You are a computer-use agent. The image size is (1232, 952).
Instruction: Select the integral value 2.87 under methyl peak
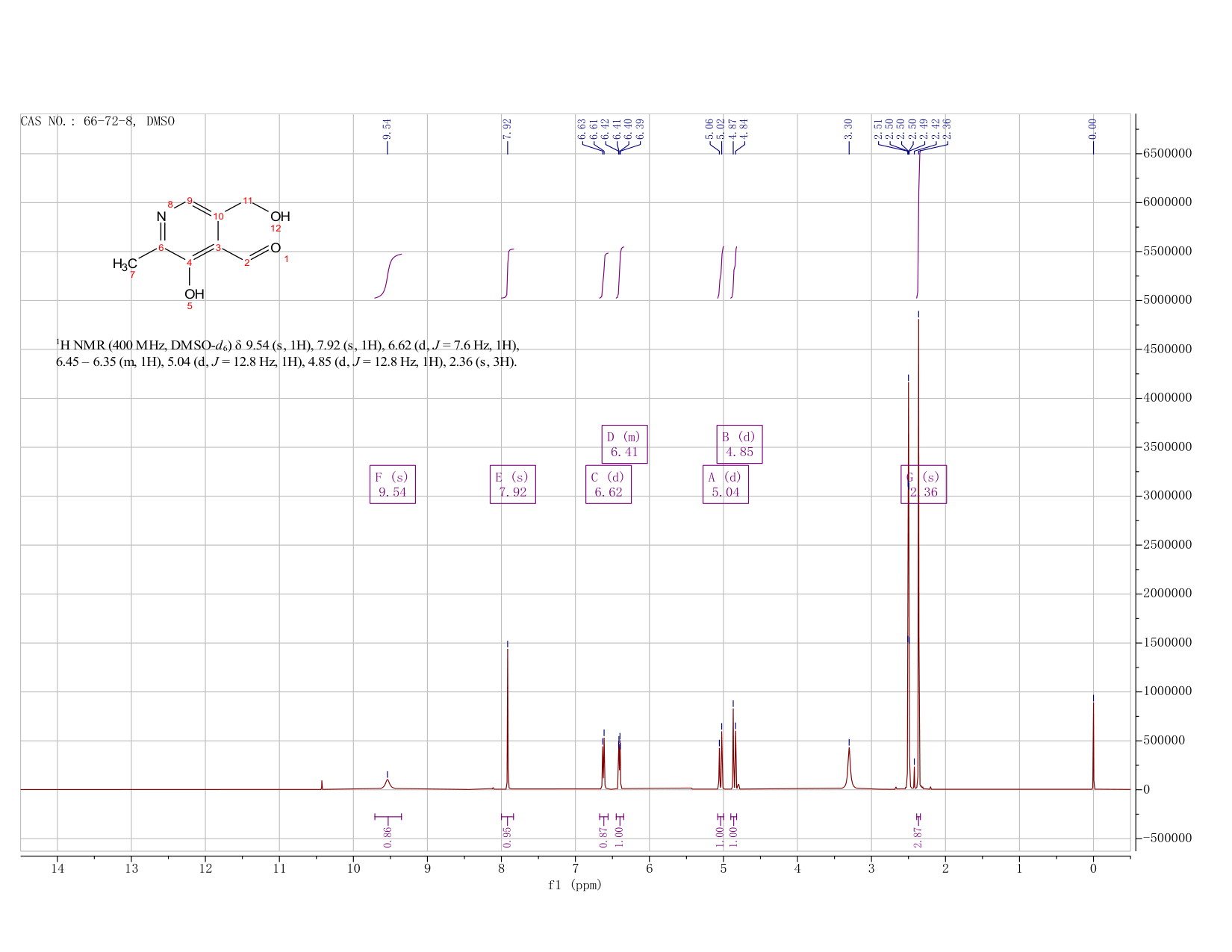[x=918, y=837]
